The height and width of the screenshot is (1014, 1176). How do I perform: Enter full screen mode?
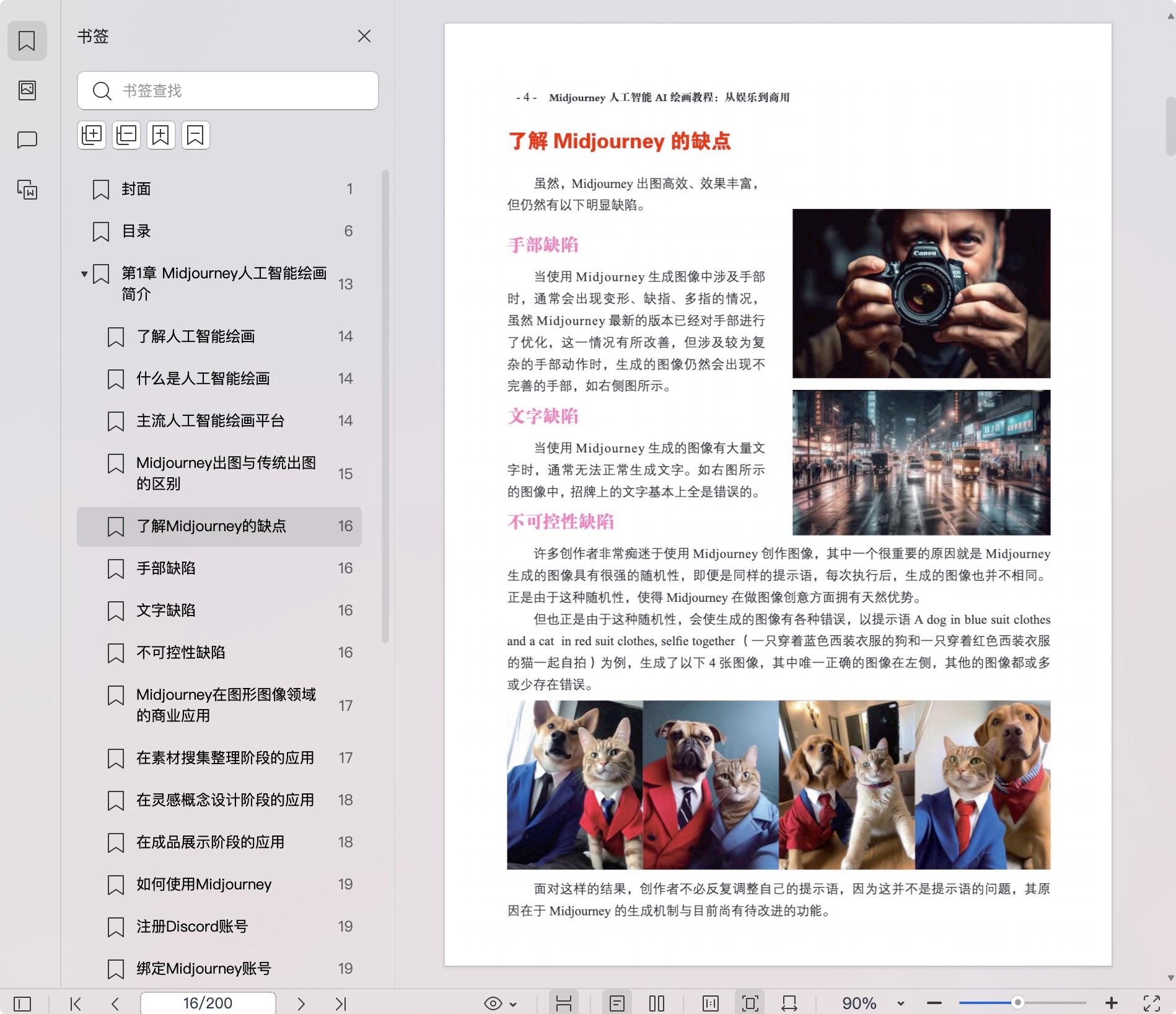click(1152, 1003)
